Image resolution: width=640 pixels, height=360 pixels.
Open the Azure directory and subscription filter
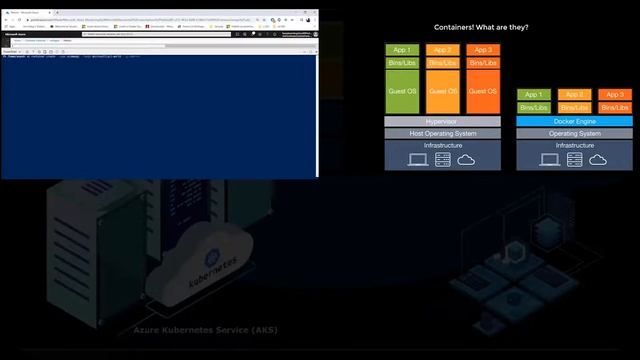click(245, 34)
